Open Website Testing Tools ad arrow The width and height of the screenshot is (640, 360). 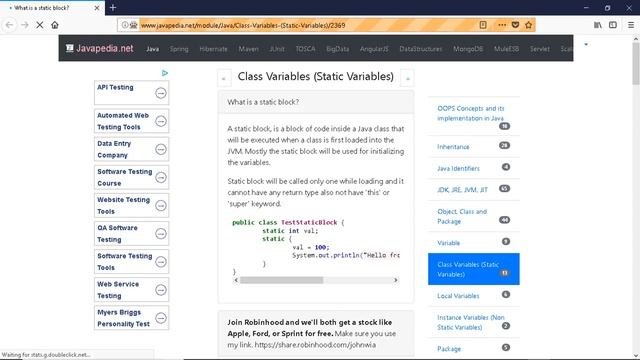tap(161, 205)
